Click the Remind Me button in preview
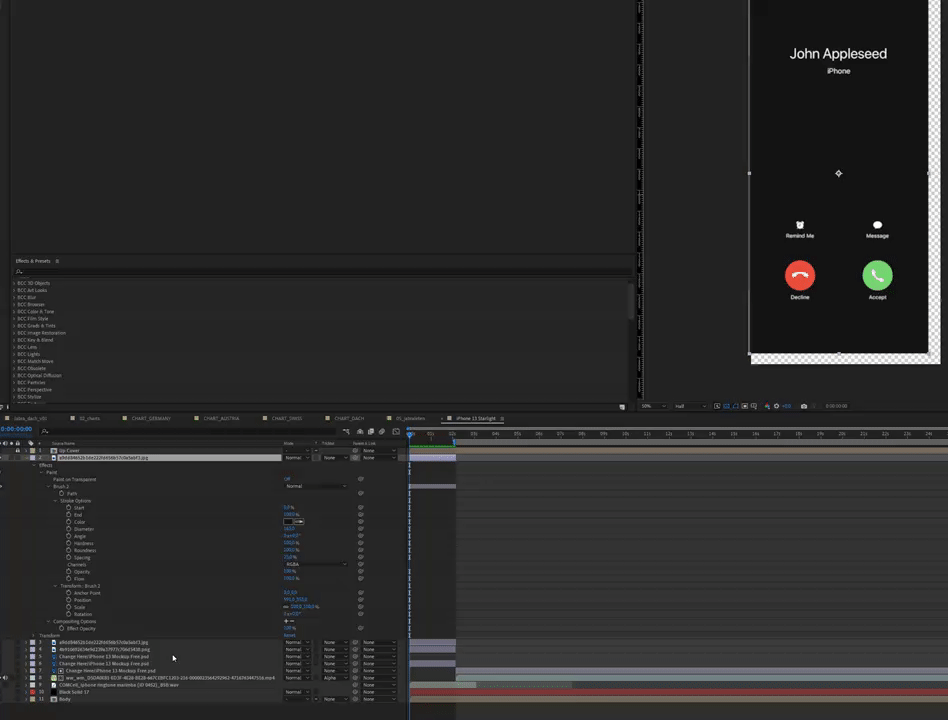 (x=800, y=229)
